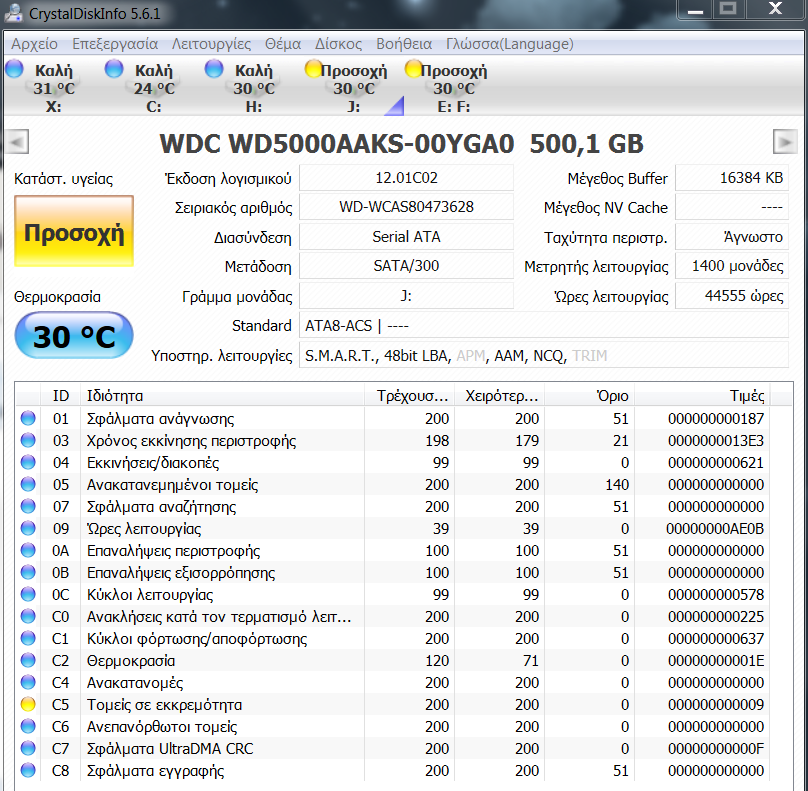Open the Γλώσσα(Language) menu
Image resolution: width=808 pixels, height=791 pixels.
pos(510,44)
